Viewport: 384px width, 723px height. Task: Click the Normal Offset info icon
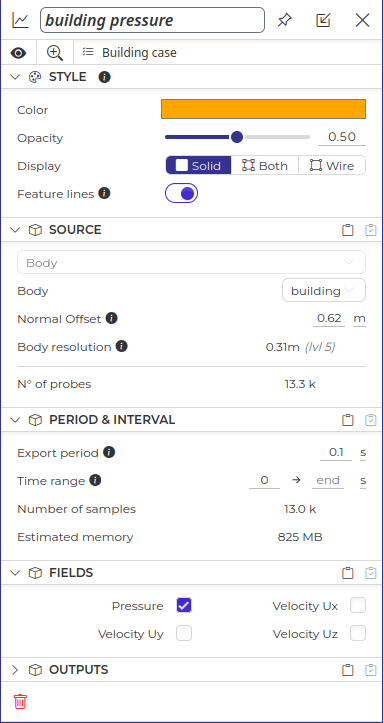coord(112,318)
